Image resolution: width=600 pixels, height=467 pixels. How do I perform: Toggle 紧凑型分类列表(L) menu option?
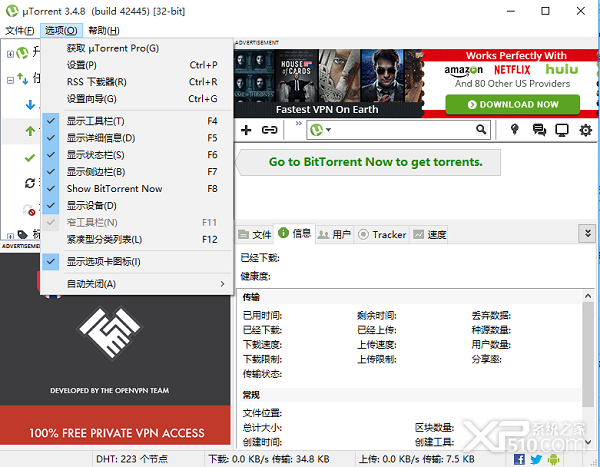137,239
